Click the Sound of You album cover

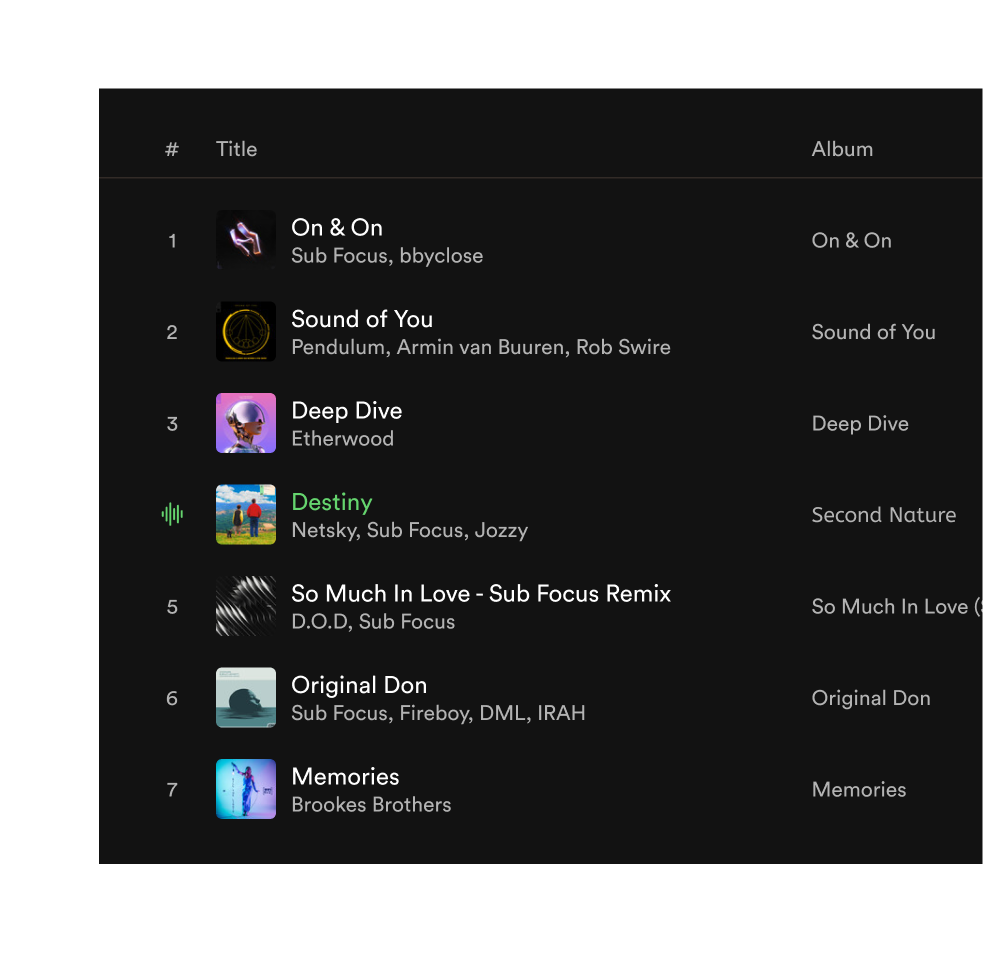point(246,331)
